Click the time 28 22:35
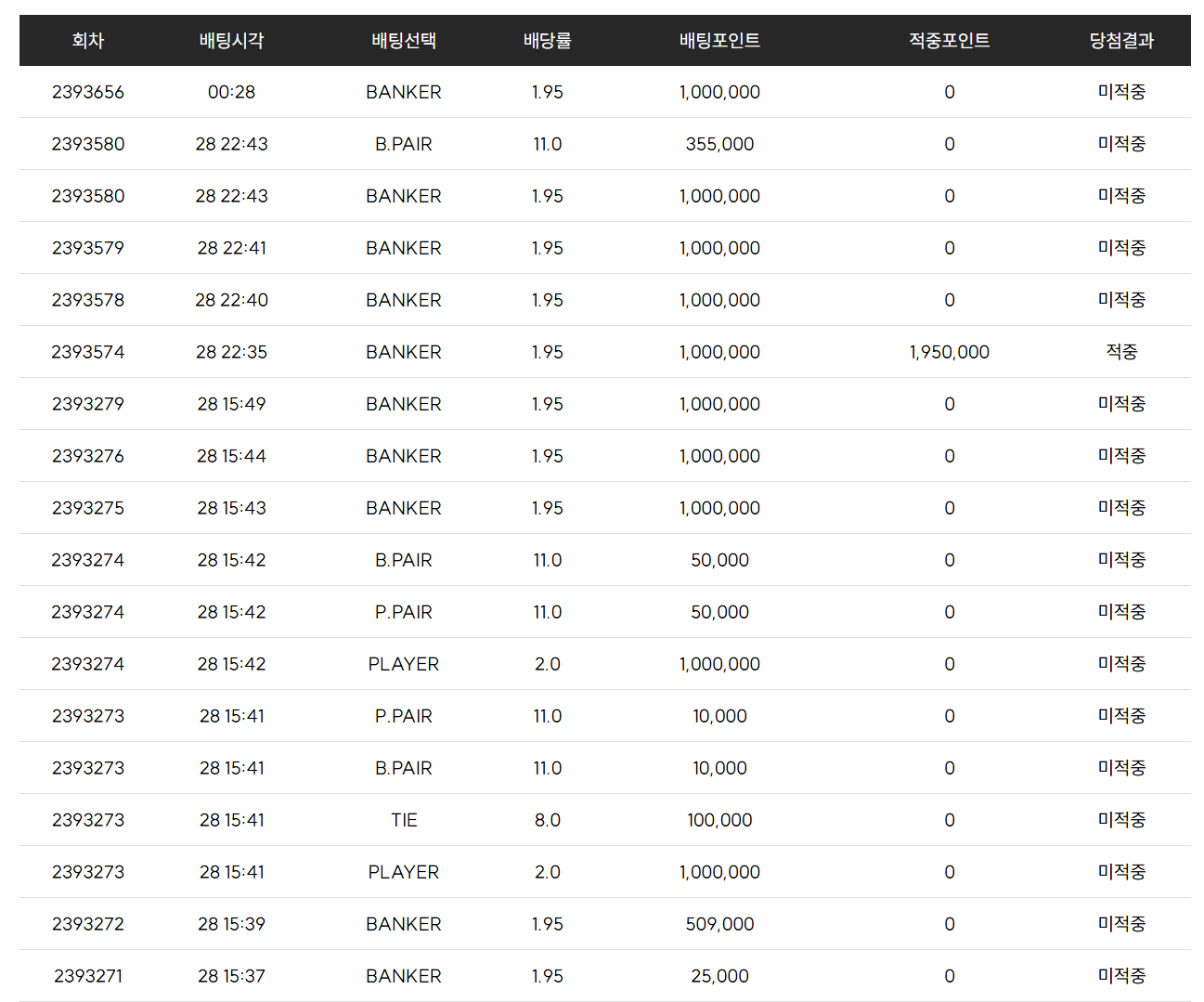Viewport: 1204px width, 1002px height. pyautogui.click(x=231, y=352)
